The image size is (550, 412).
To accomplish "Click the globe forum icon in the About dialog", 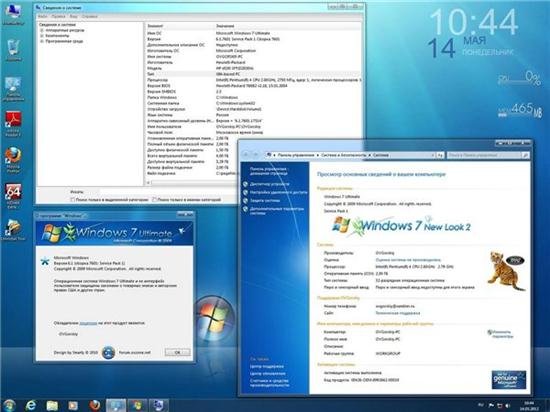I will pyautogui.click(x=108, y=352).
